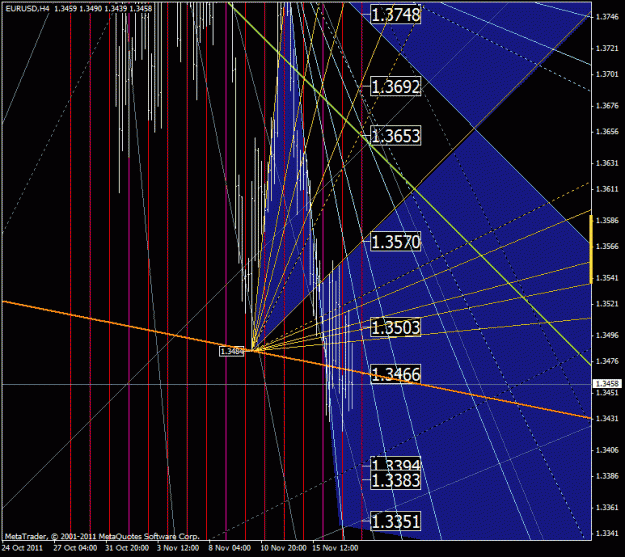This screenshot has height=557, width=625.
Task: Select the 1.3570 price level label
Action: click(x=395, y=242)
